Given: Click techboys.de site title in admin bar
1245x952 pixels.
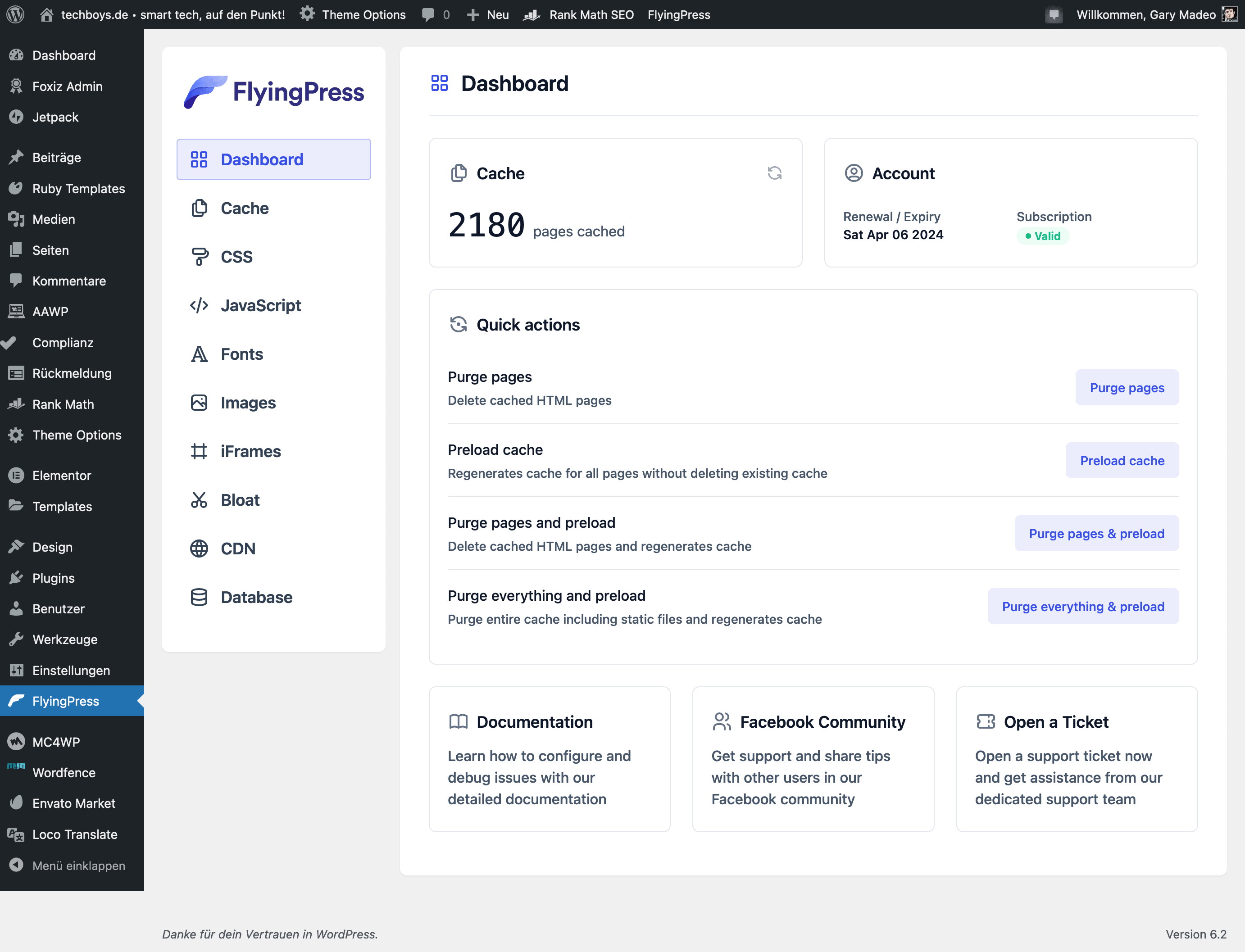Looking at the screenshot, I should (x=173, y=15).
